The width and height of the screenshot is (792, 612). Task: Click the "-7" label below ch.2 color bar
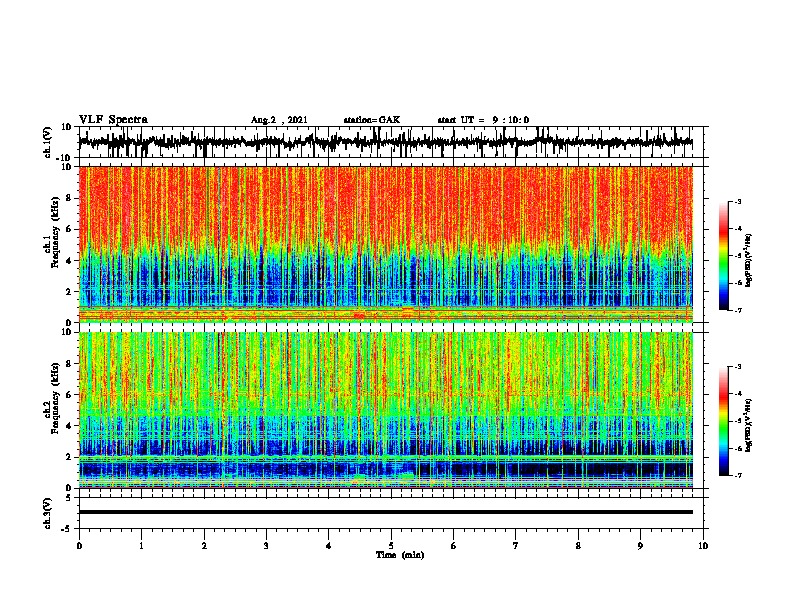click(x=737, y=475)
